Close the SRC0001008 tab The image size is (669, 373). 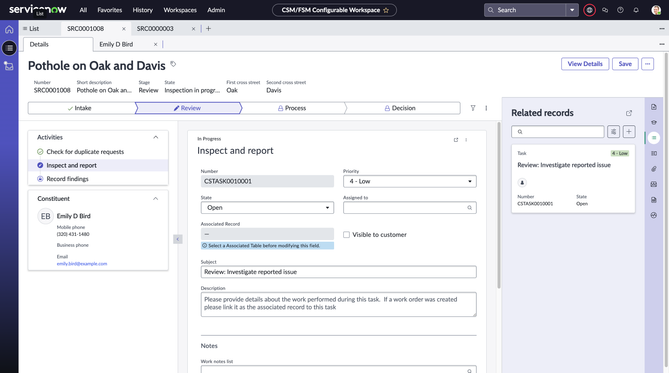124,29
